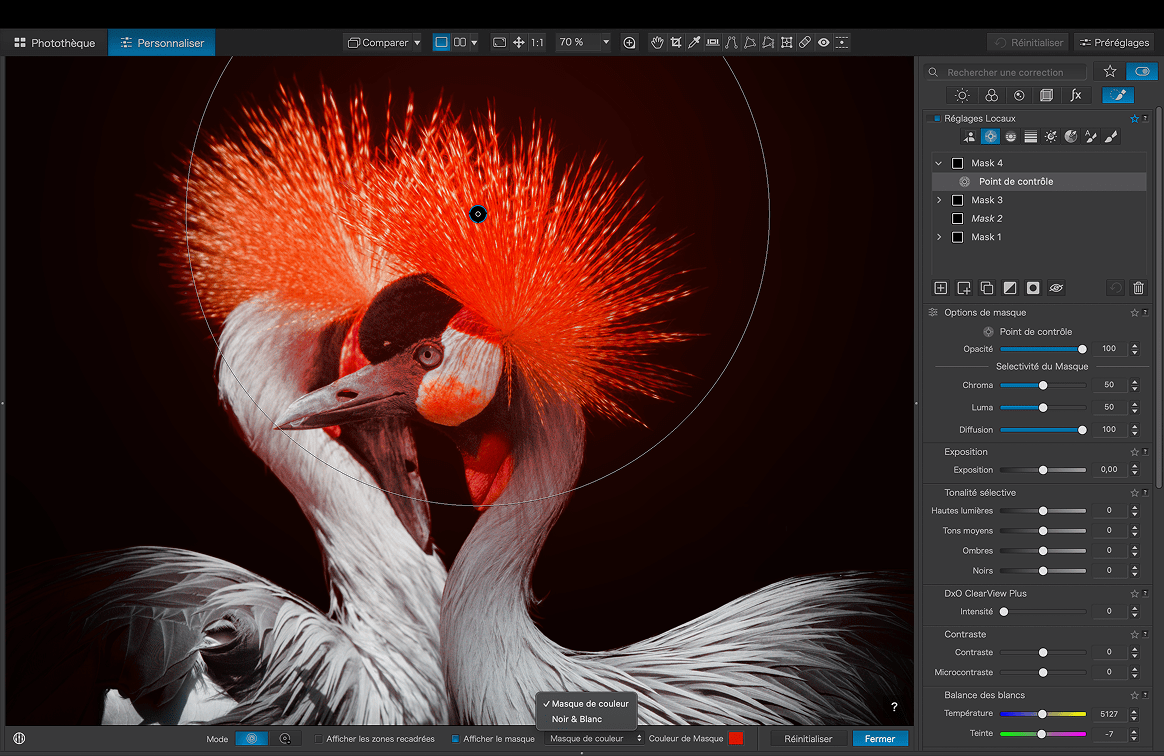Select the graduated filter mask tool
1164x756 pixels.
pyautogui.click(x=1030, y=137)
